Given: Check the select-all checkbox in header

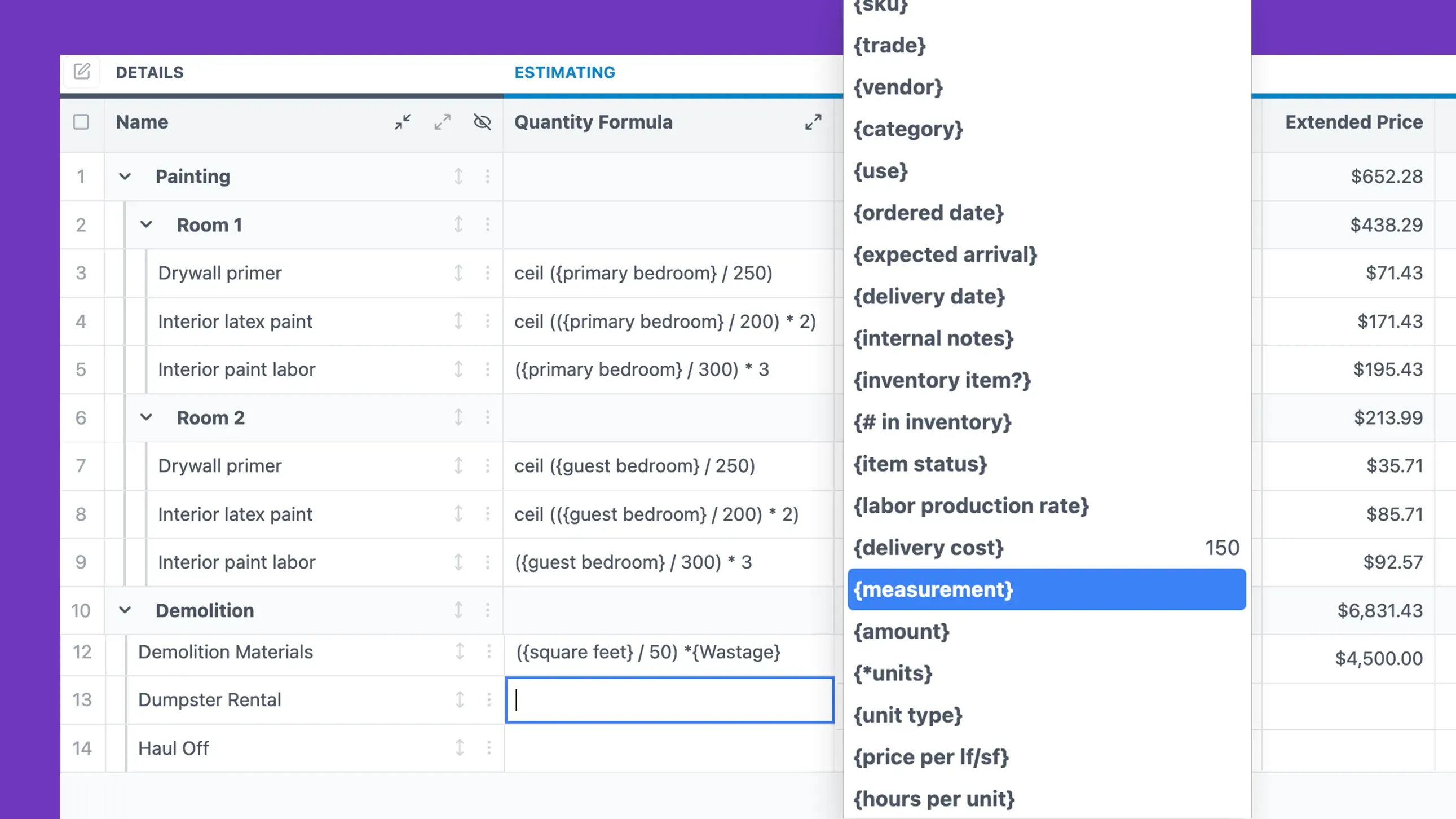Looking at the screenshot, I should tap(81, 122).
